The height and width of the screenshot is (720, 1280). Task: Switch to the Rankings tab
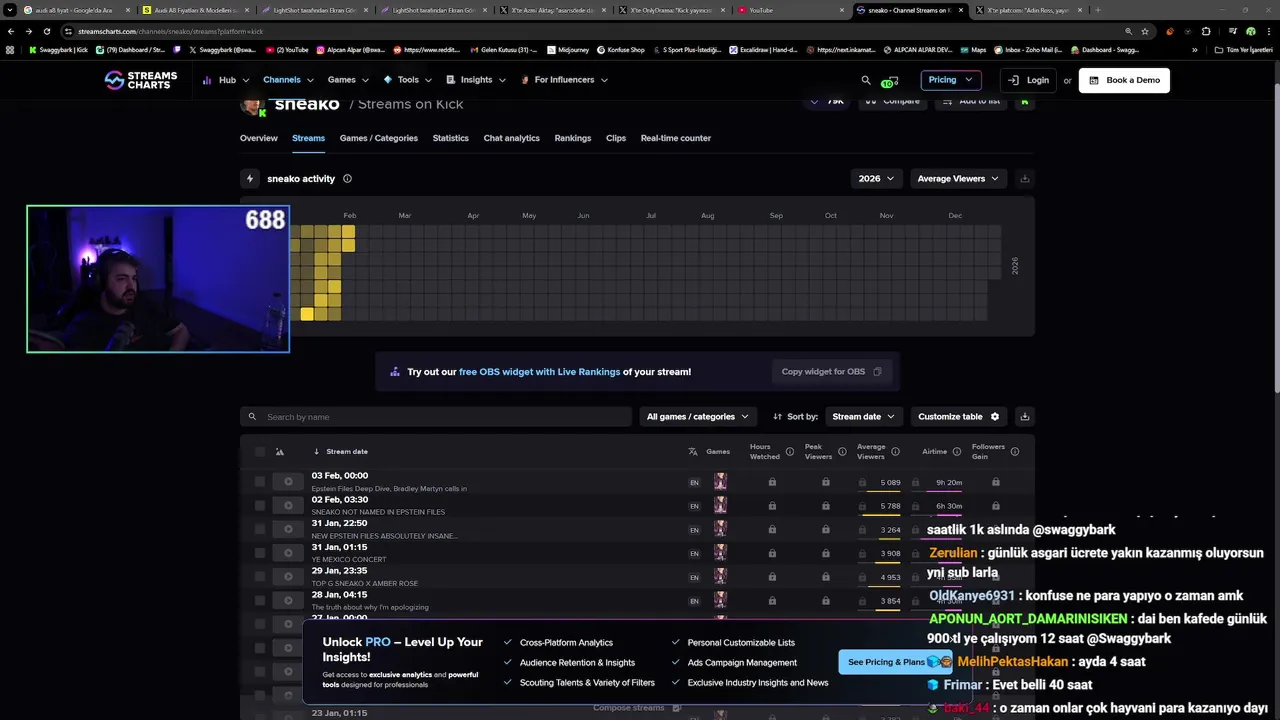pyautogui.click(x=573, y=138)
